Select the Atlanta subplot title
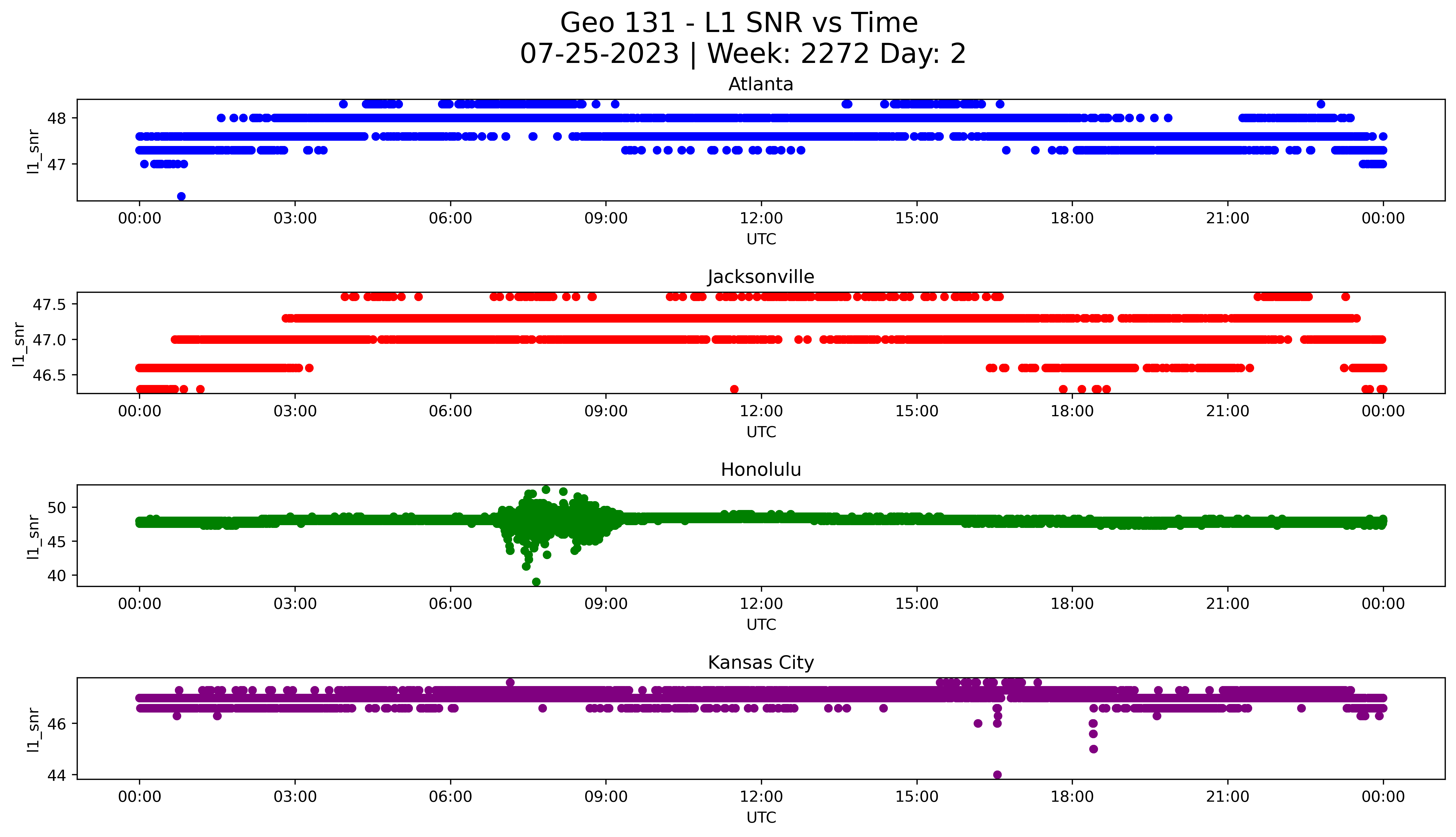The height and width of the screenshot is (837, 1456). 760,84
